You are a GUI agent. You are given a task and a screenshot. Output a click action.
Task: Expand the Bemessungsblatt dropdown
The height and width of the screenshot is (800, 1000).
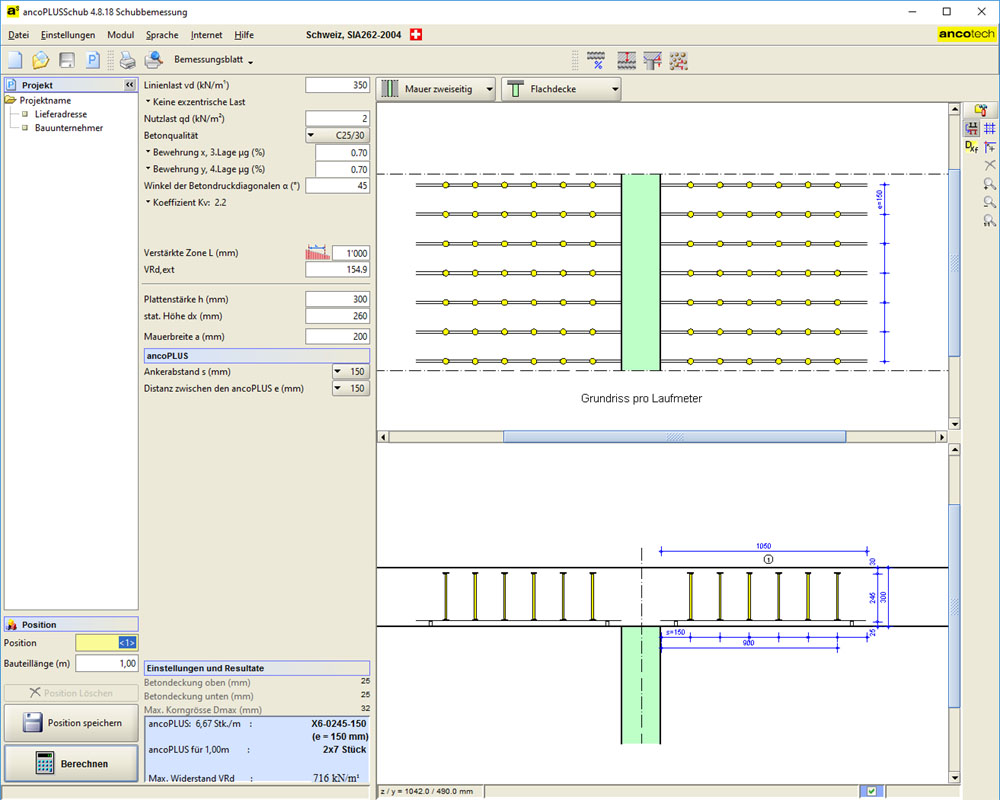(213, 60)
